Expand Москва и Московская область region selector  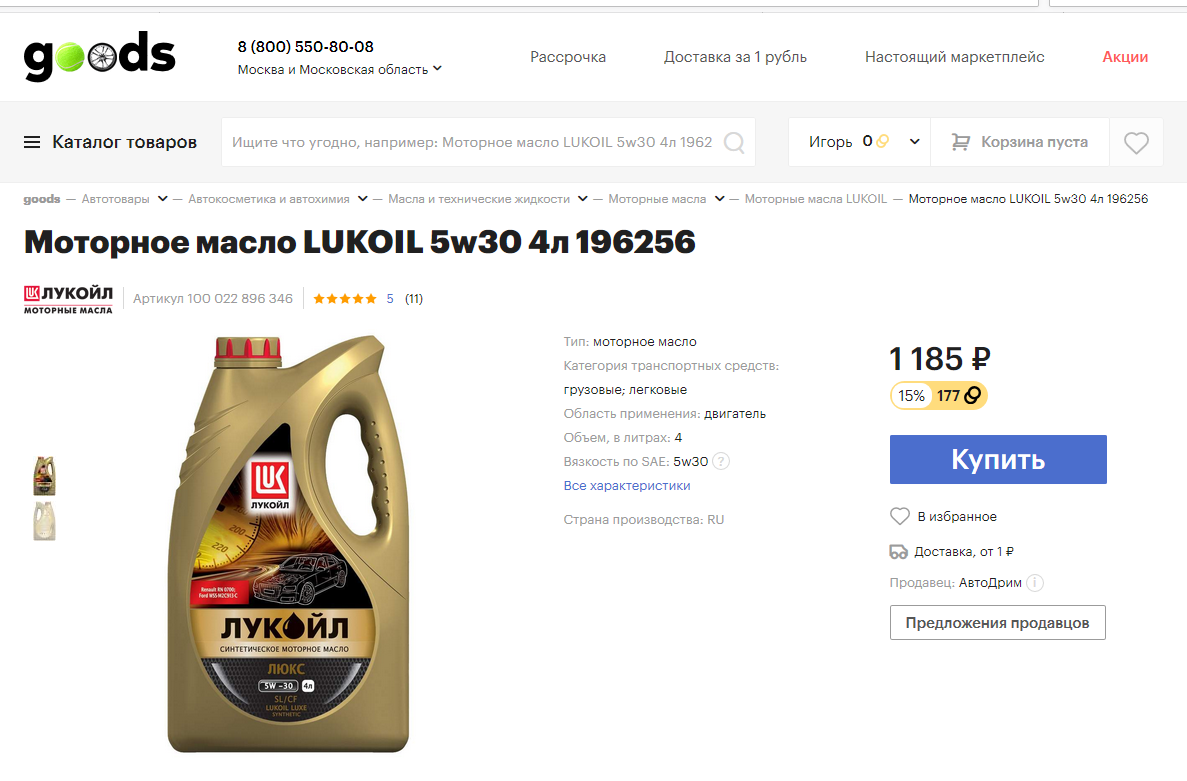tap(339, 70)
